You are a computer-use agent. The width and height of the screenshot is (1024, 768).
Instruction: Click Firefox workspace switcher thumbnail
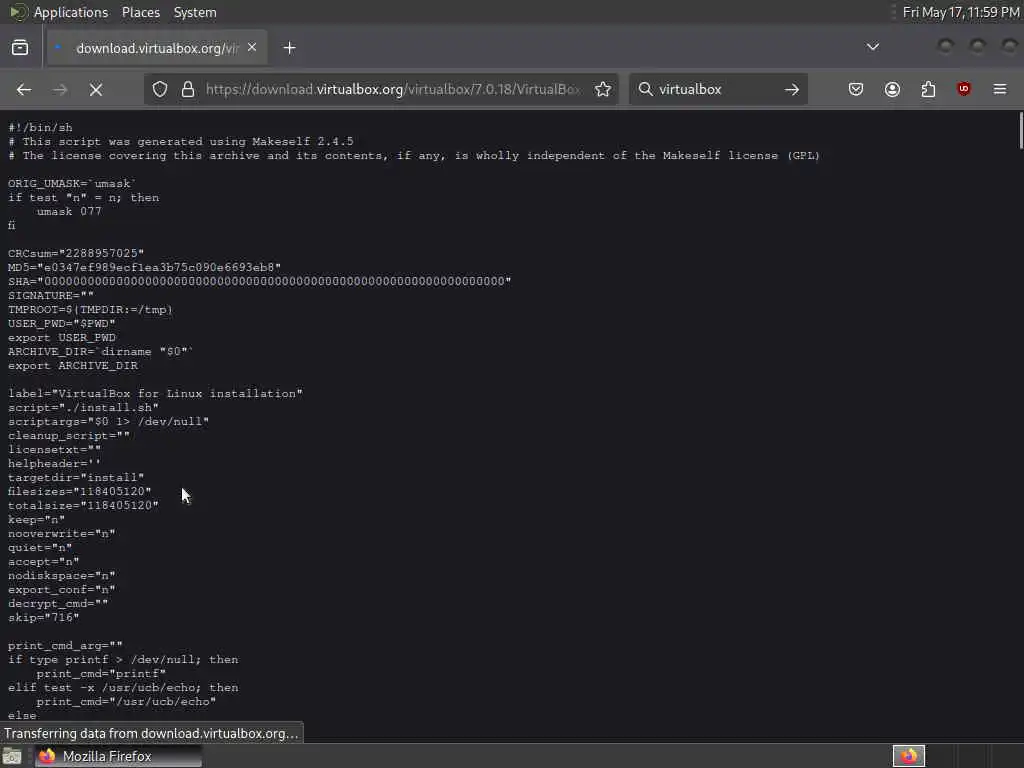[909, 756]
